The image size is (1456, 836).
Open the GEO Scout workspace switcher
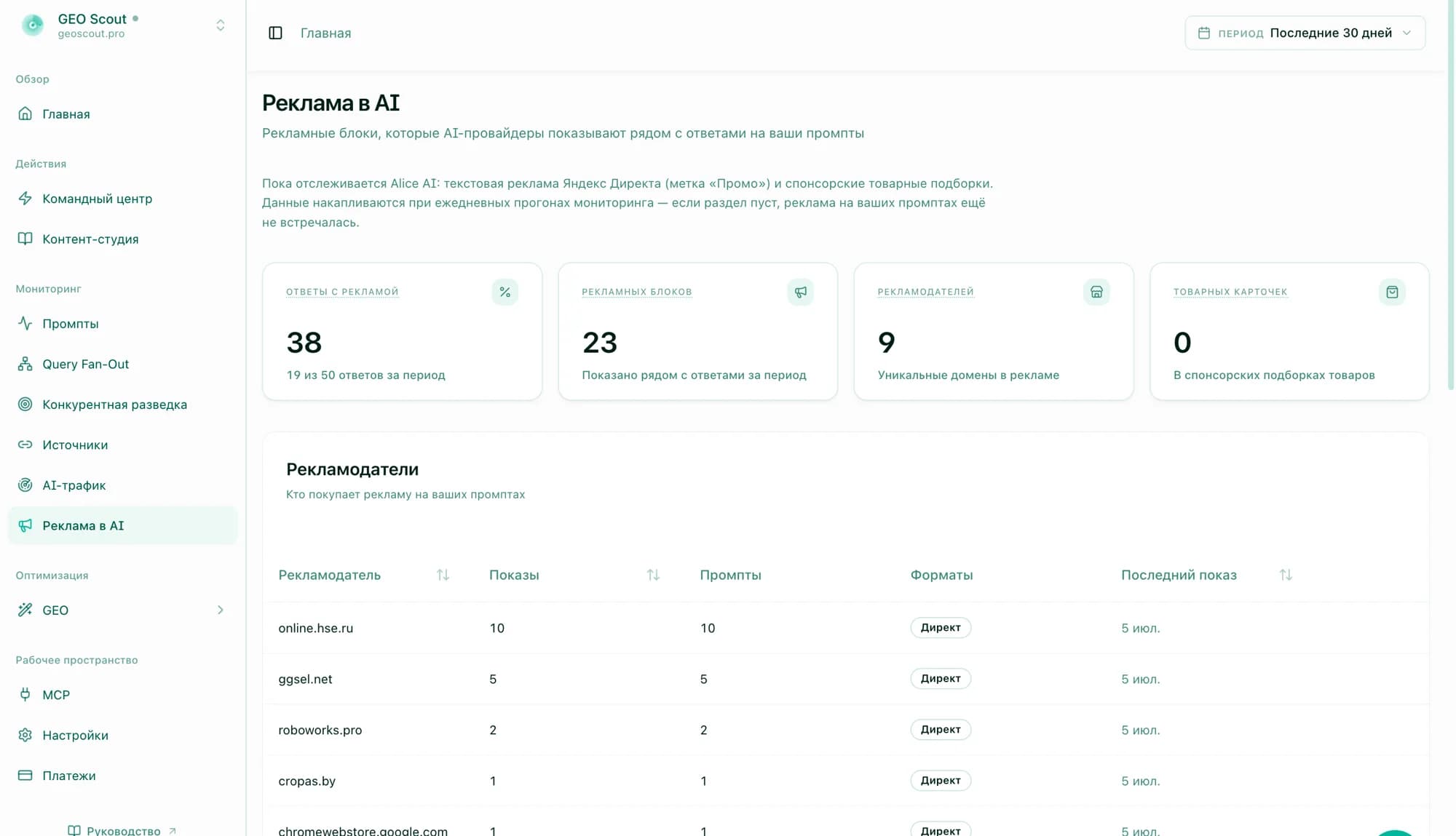(x=122, y=25)
